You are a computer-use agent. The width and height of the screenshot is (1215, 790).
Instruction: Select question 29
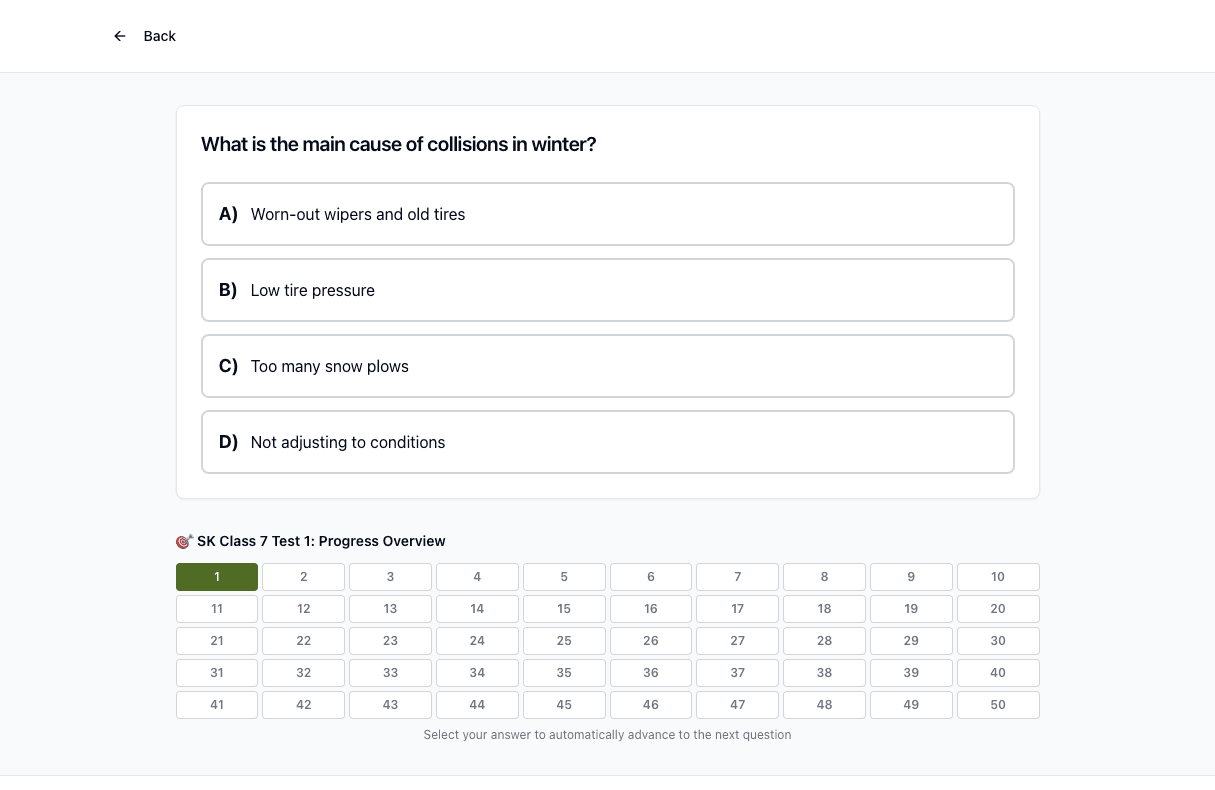coord(911,641)
